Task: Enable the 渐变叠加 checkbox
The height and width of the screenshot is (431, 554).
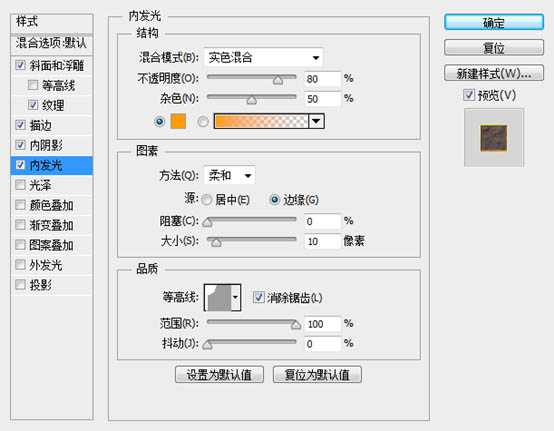Action: (20, 225)
